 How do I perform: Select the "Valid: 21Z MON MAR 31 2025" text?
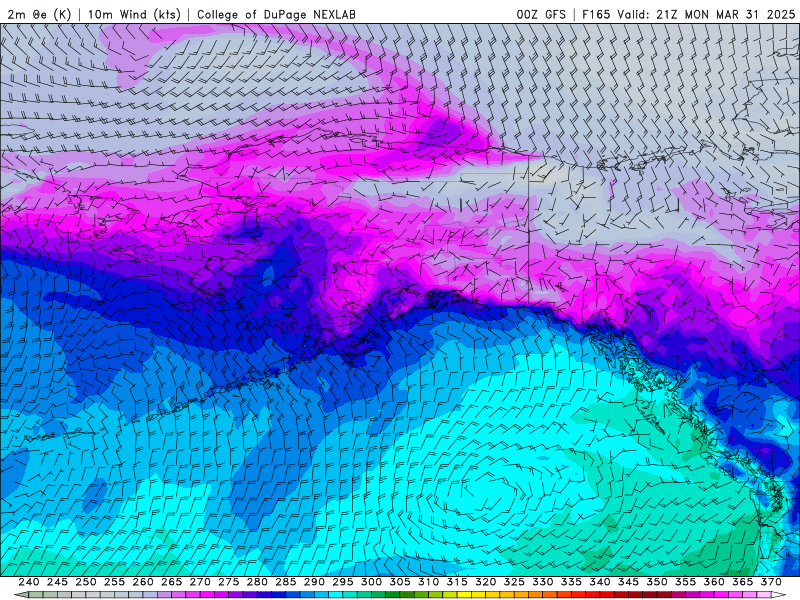point(706,14)
